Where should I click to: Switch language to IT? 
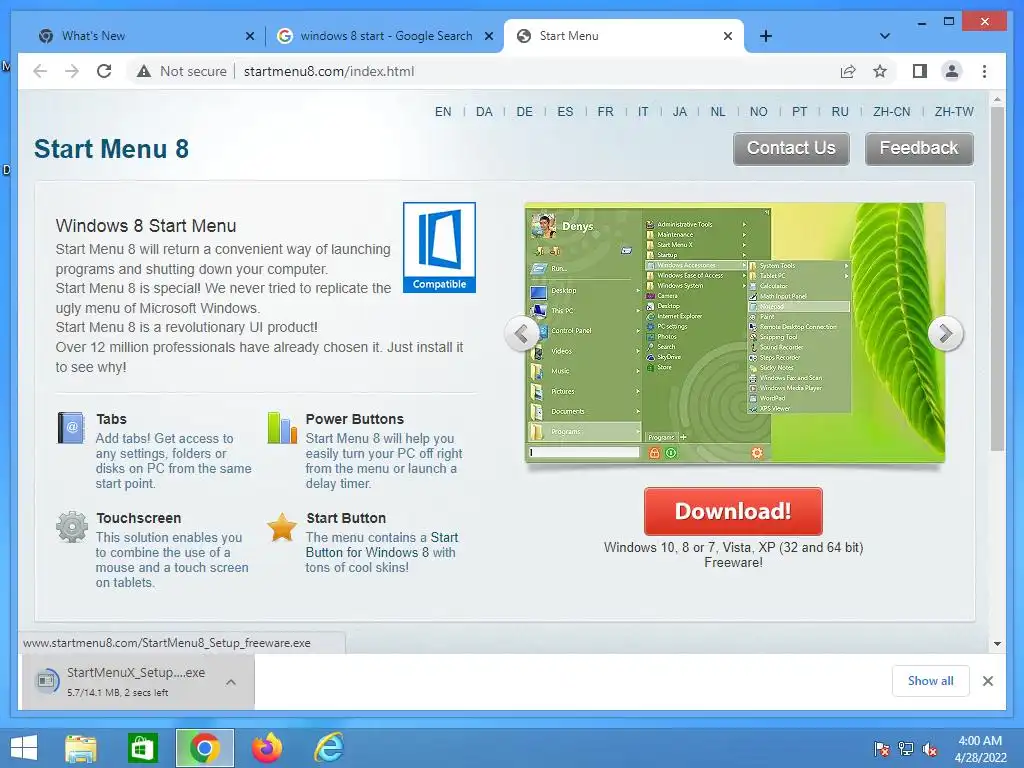[643, 112]
